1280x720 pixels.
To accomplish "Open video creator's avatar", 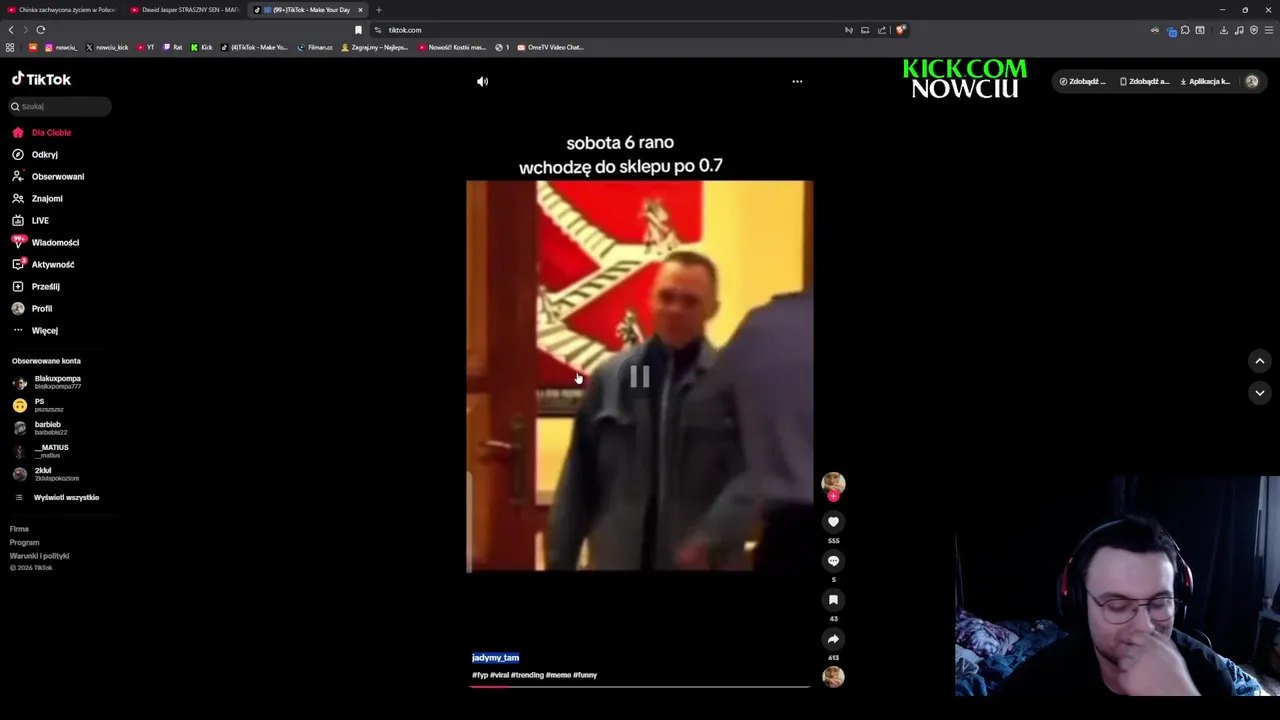I will (x=833, y=483).
